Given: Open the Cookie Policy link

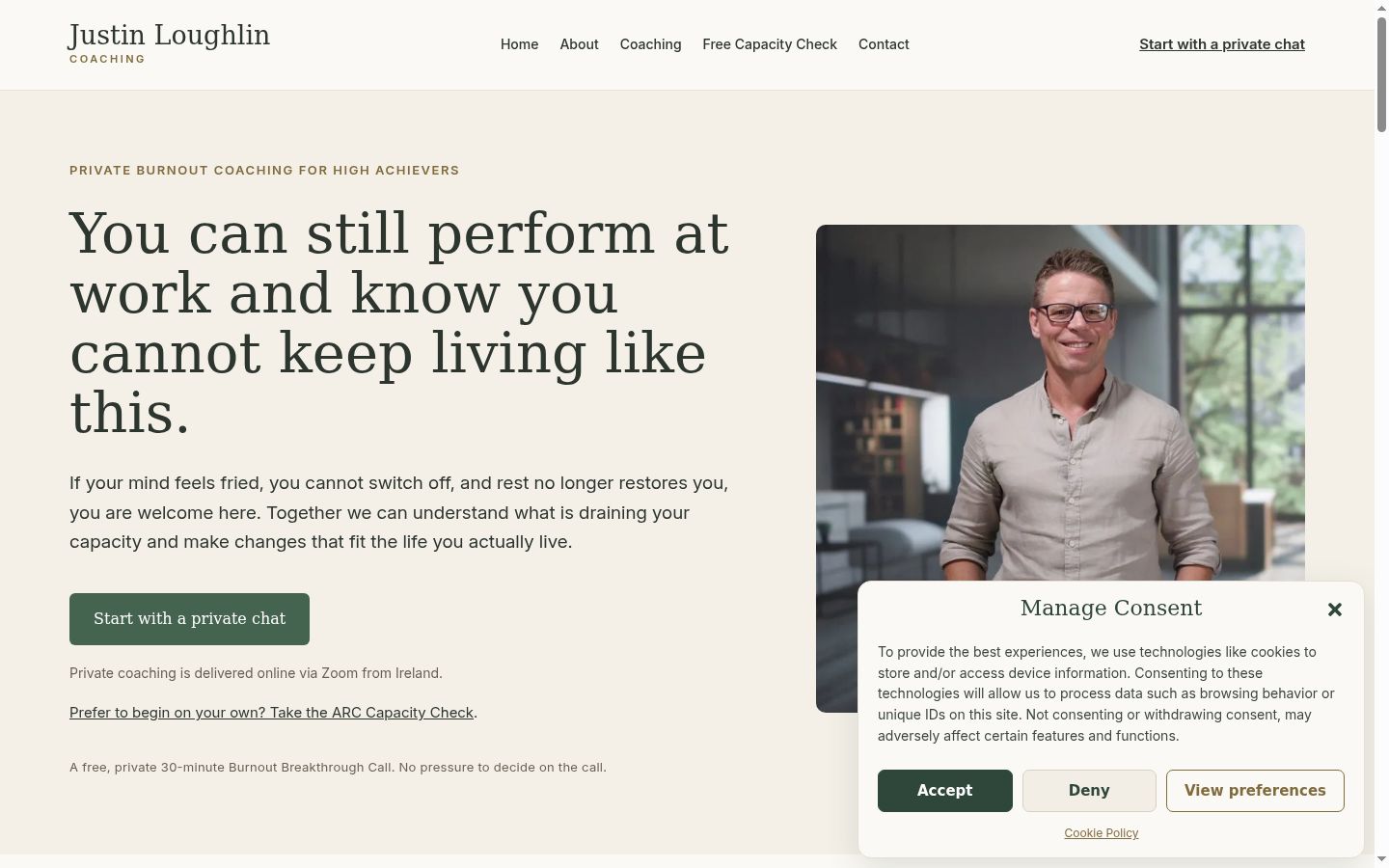Looking at the screenshot, I should pos(1101,833).
